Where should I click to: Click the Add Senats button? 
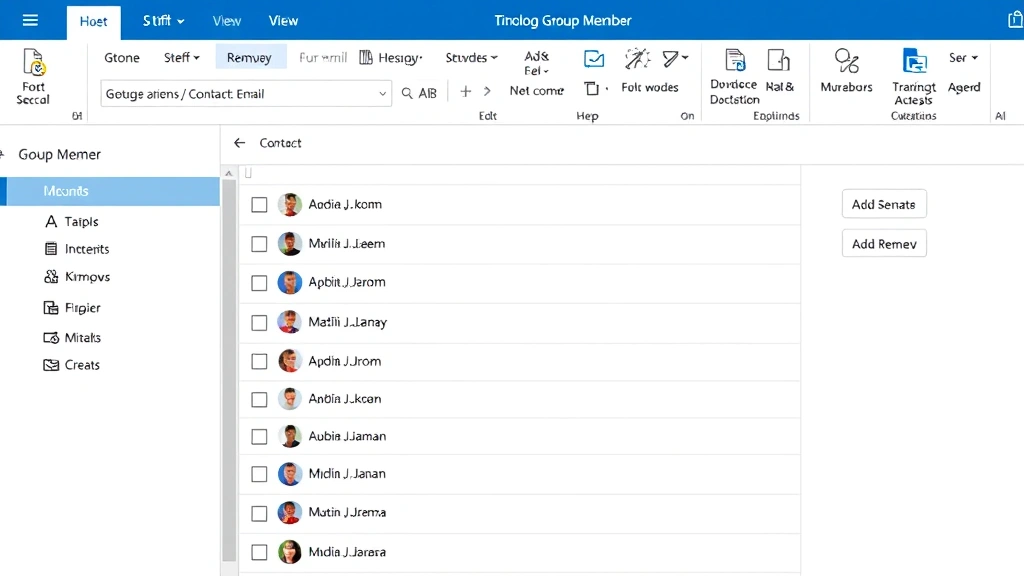tap(884, 203)
